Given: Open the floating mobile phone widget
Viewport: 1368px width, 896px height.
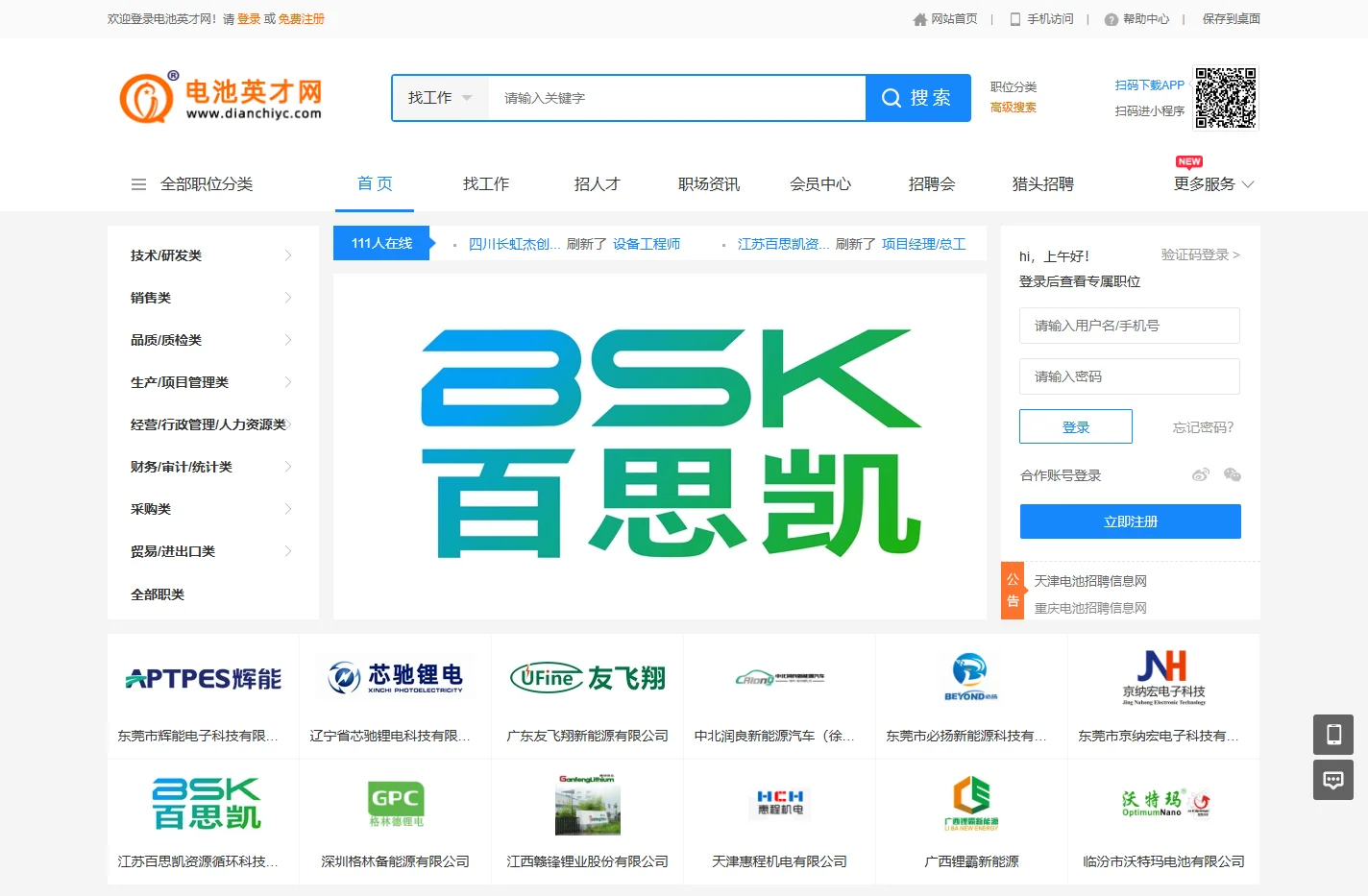Looking at the screenshot, I should click(1333, 735).
